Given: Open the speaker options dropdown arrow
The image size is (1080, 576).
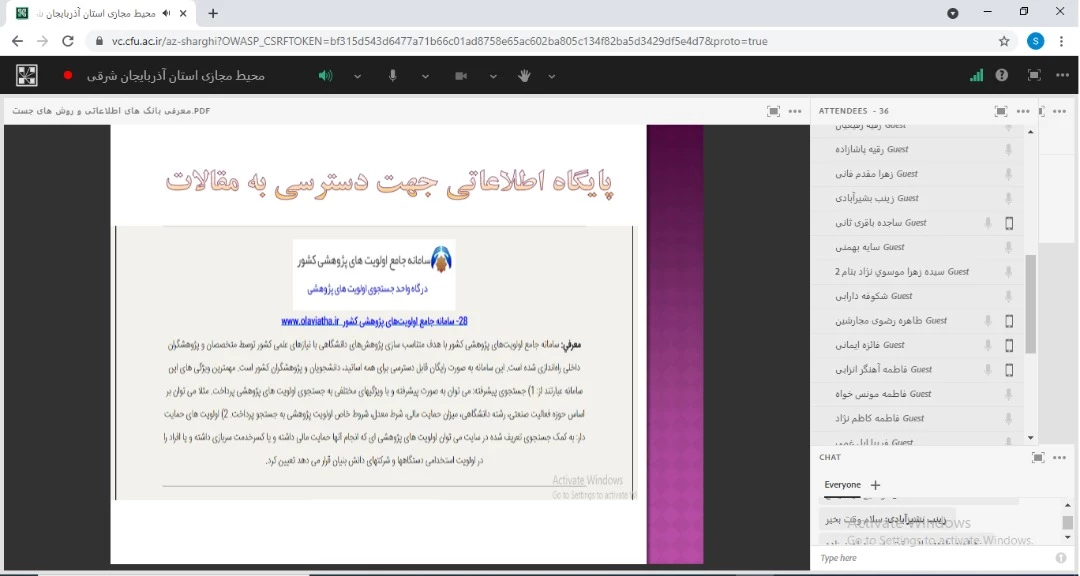Looking at the screenshot, I should pos(357,76).
